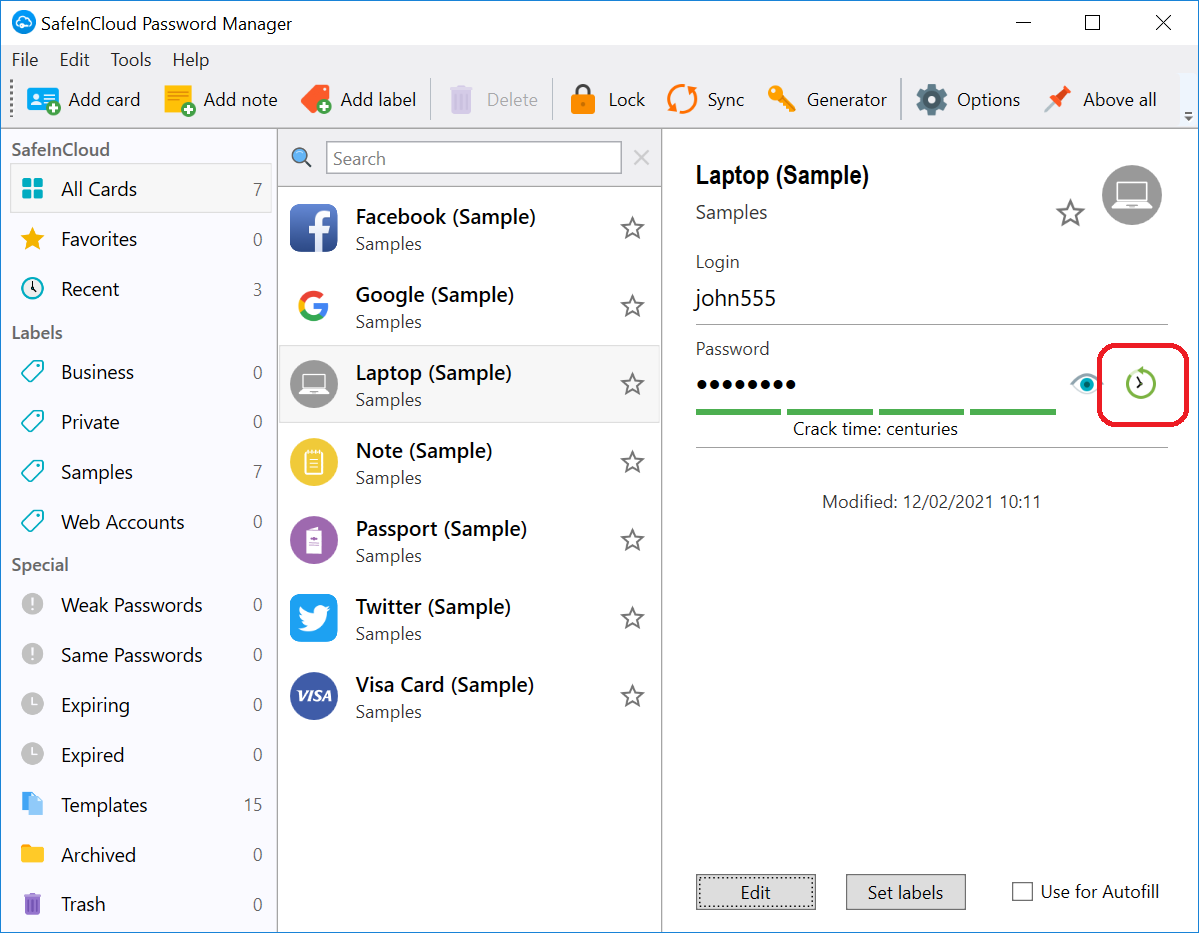Select the Visa Card (Sample) card
Image resolution: width=1199 pixels, height=933 pixels.
[469, 696]
